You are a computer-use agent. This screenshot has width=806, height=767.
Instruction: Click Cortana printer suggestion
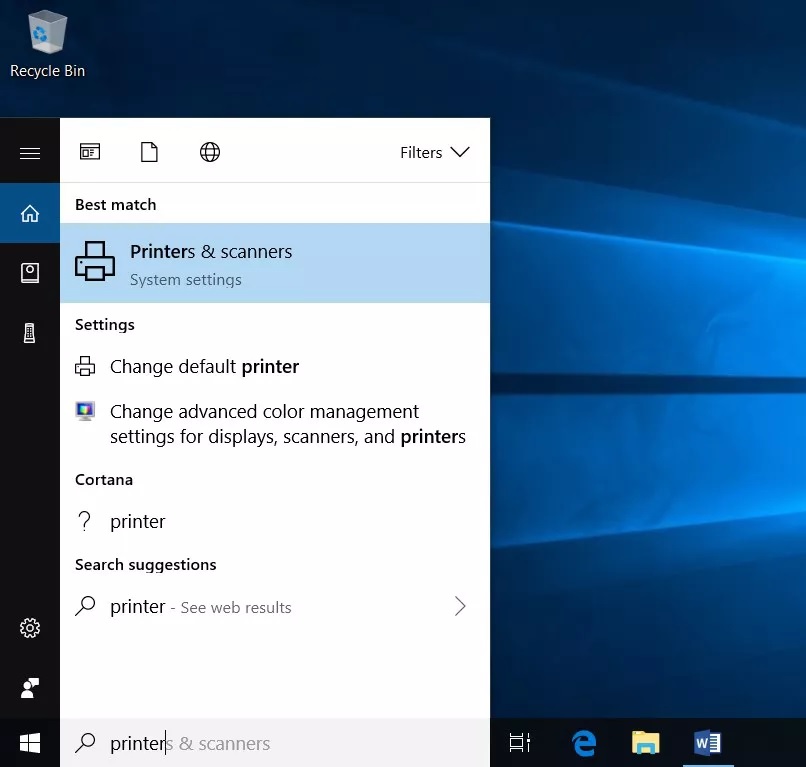tap(138, 522)
